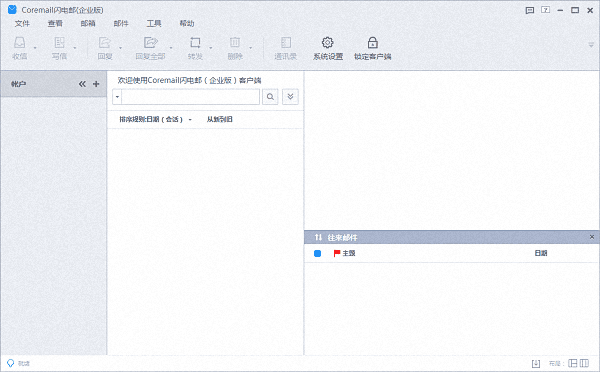The image size is (600, 372).
Task: Expand the 删除 dropdown arrow
Action: pos(251,48)
